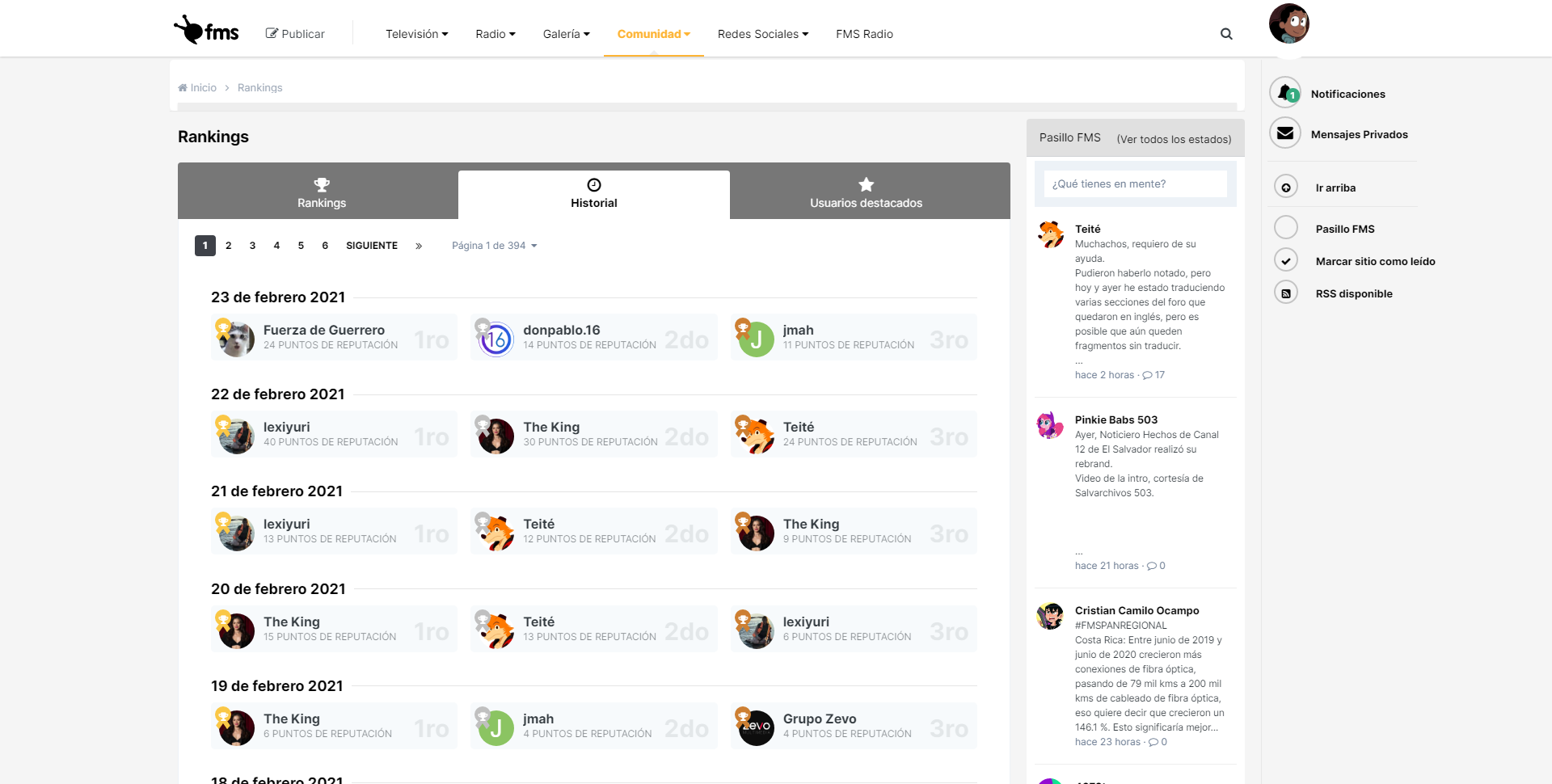Check Marcar sitio como leído
Viewport: 1552px width, 784px height.
point(1285,261)
